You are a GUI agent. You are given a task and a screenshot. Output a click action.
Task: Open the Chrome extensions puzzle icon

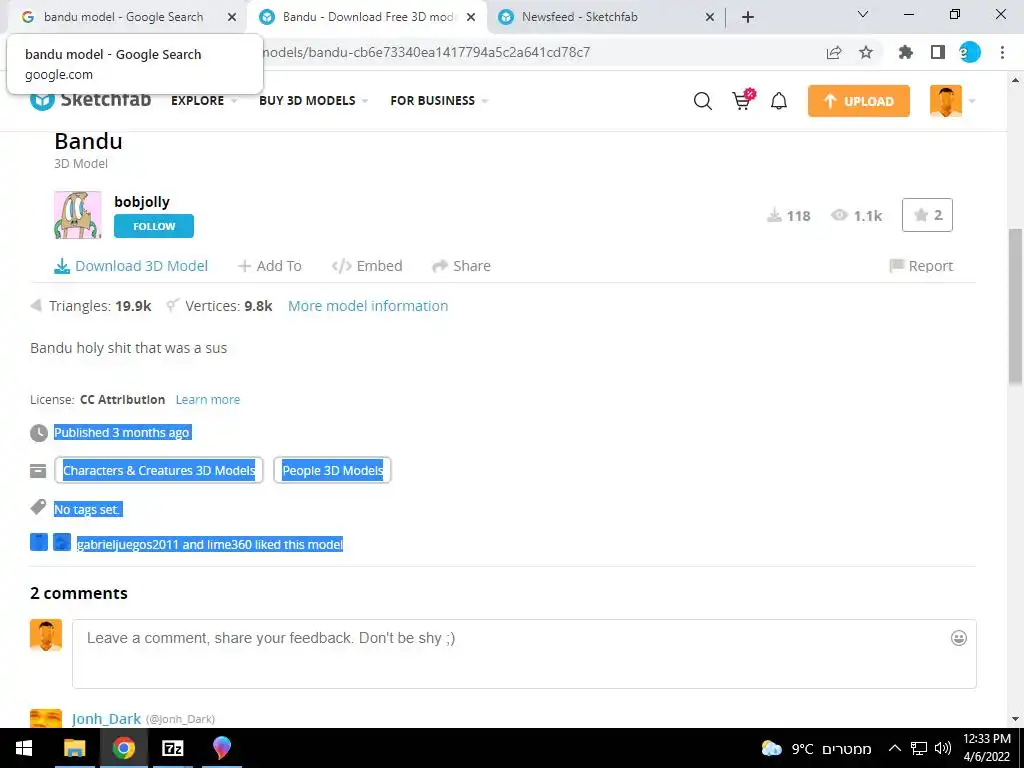pyautogui.click(x=906, y=53)
